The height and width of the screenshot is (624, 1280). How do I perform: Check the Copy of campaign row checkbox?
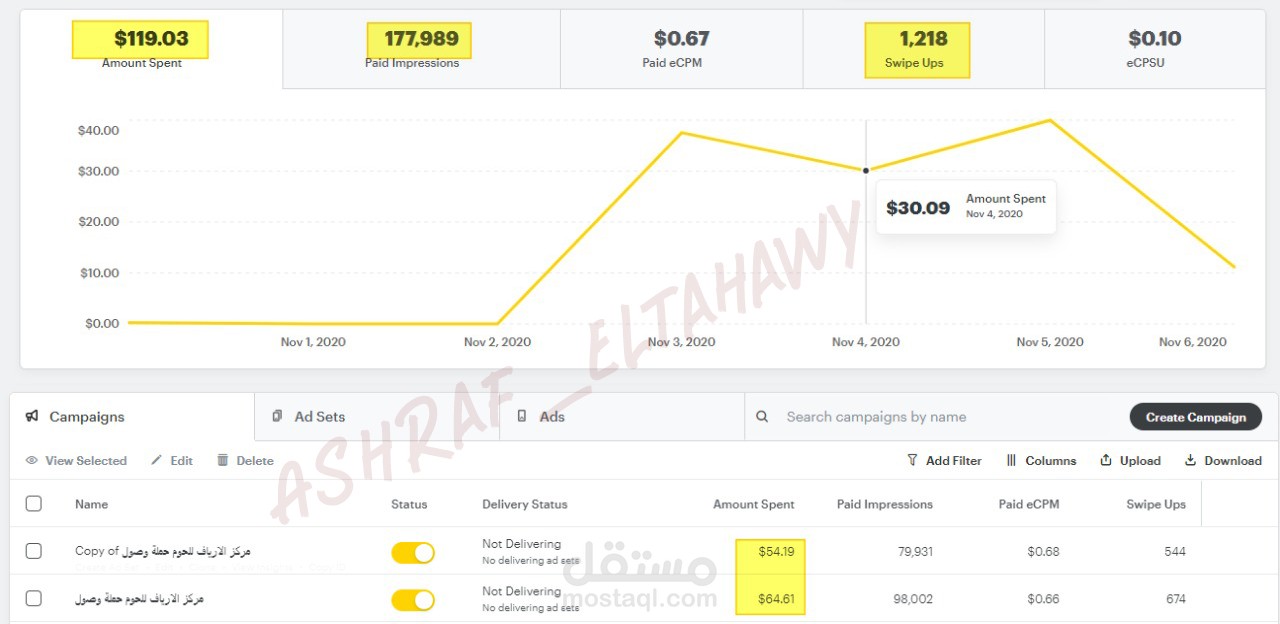(x=34, y=551)
